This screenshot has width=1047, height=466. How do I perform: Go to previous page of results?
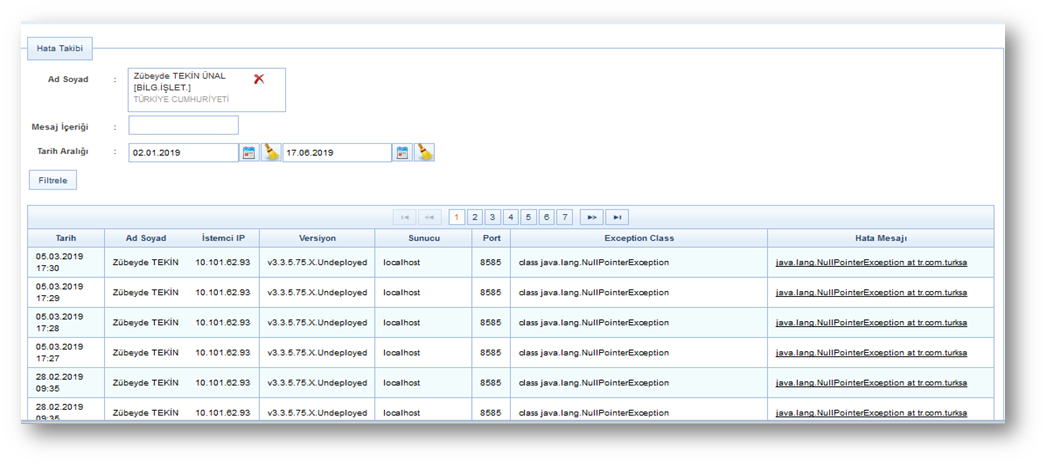430,217
